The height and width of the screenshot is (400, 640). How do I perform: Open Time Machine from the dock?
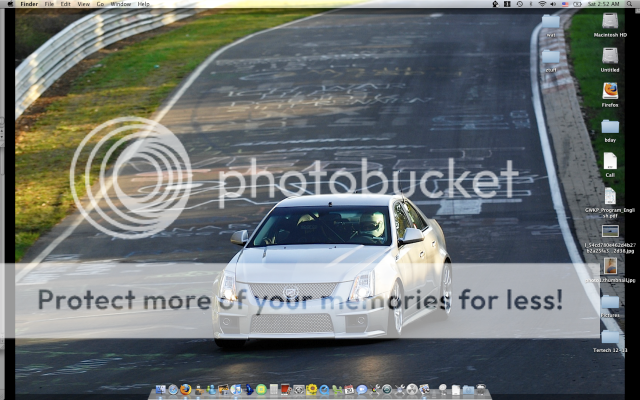[x=387, y=389]
